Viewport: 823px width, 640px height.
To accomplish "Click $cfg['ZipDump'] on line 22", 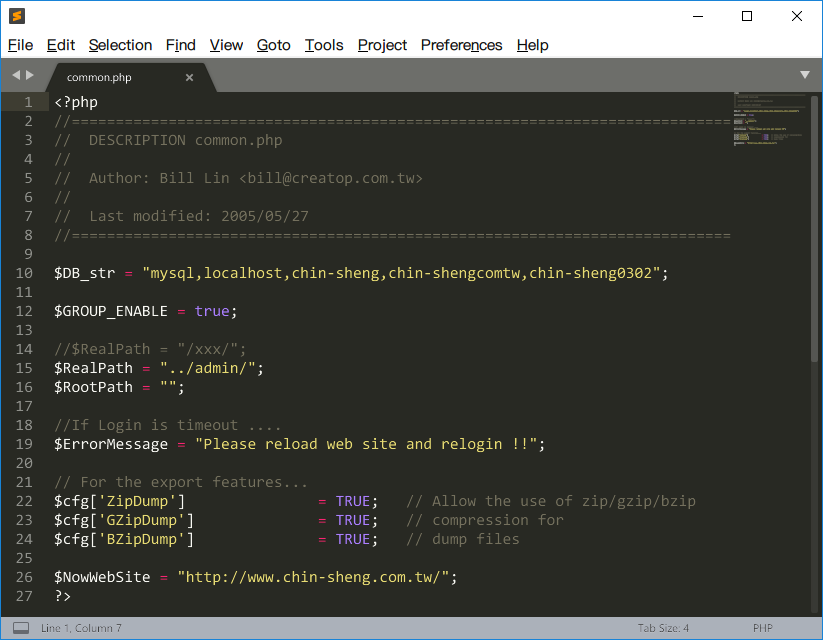I will coord(120,501).
